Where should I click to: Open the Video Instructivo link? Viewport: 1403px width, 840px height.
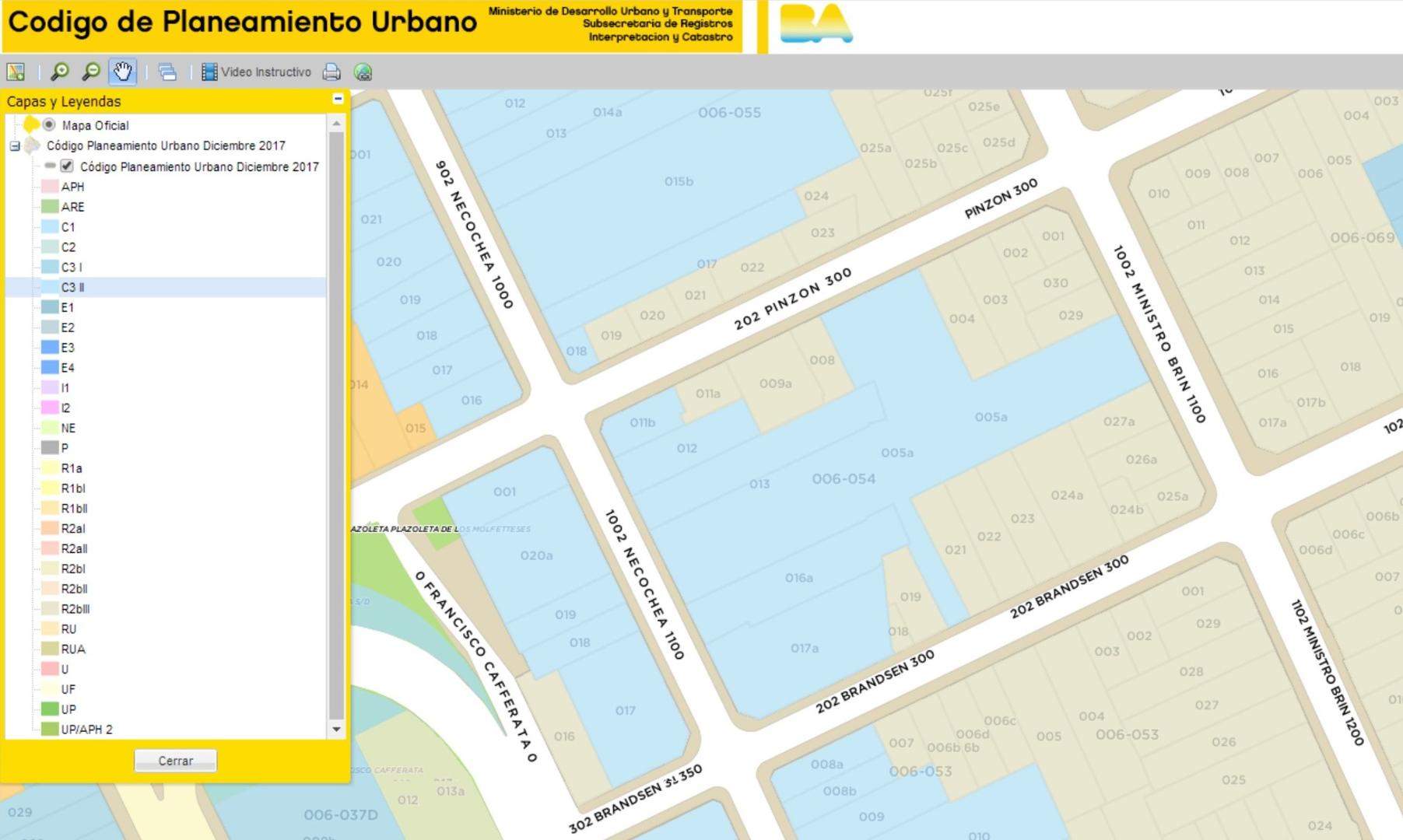point(265,72)
